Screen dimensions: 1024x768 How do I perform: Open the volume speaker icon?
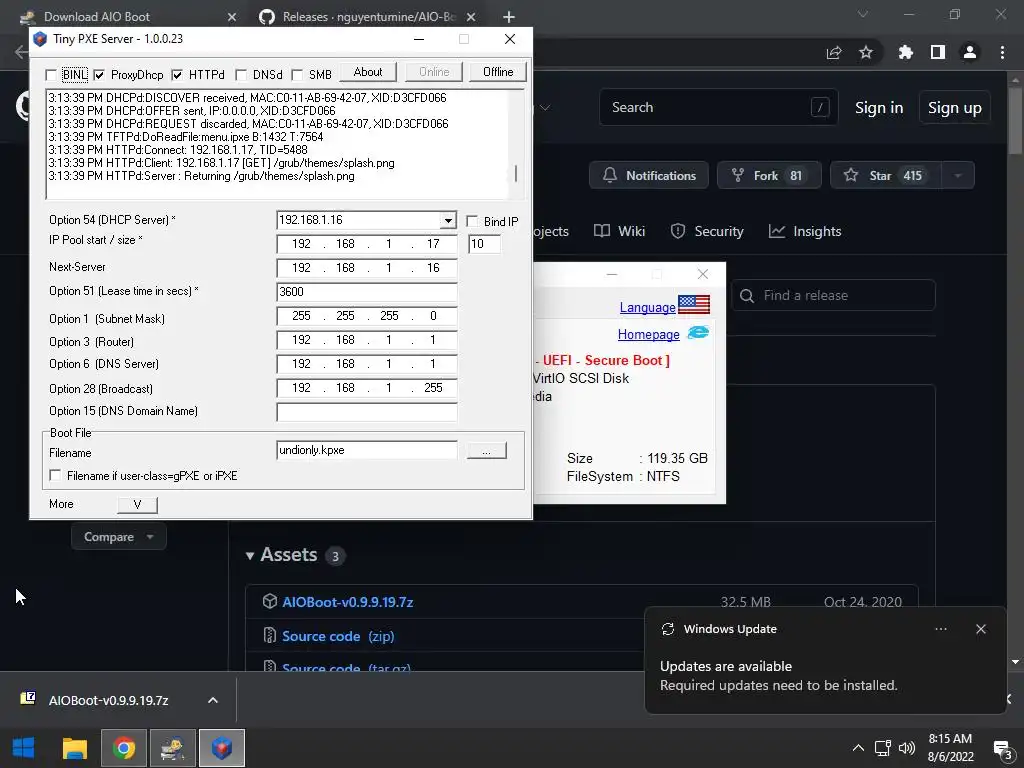[x=906, y=748]
